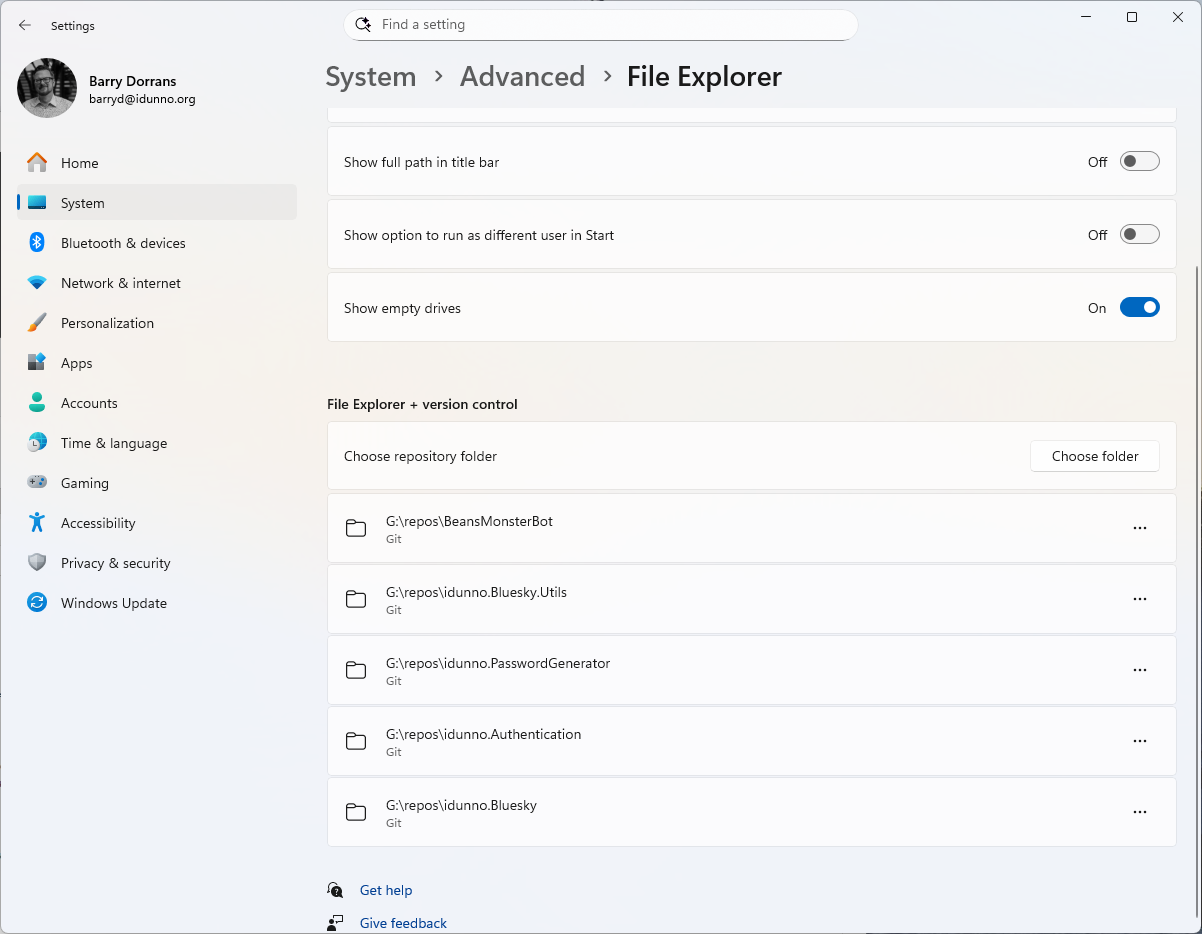The image size is (1202, 934).
Task: Click Barry Dorrans profile picture
Action: (x=47, y=88)
